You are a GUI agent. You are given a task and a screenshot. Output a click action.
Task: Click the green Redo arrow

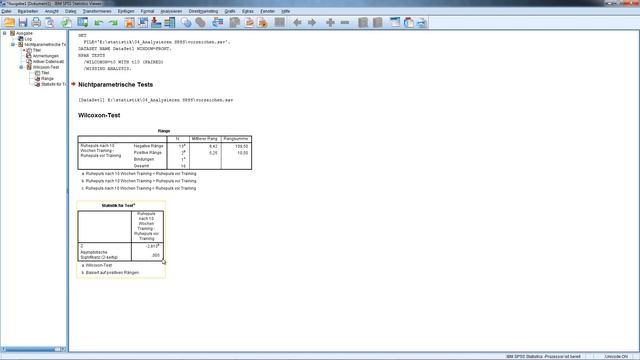pyautogui.click(x=113, y=22)
